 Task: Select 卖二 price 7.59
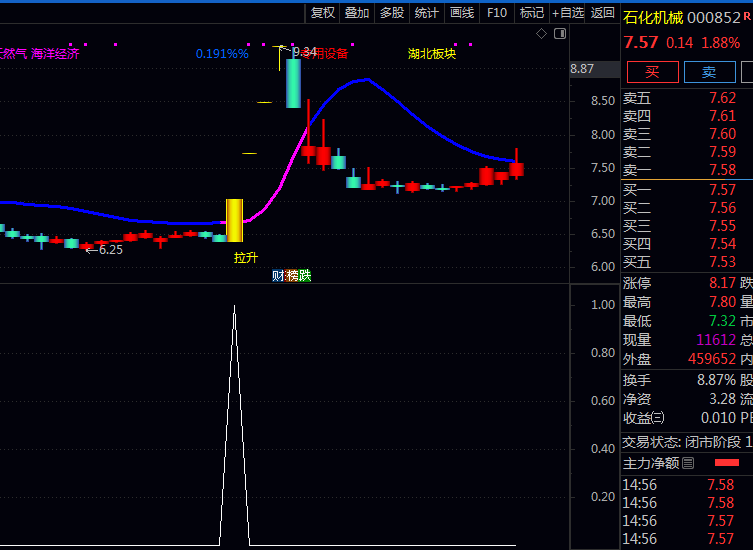click(722, 152)
